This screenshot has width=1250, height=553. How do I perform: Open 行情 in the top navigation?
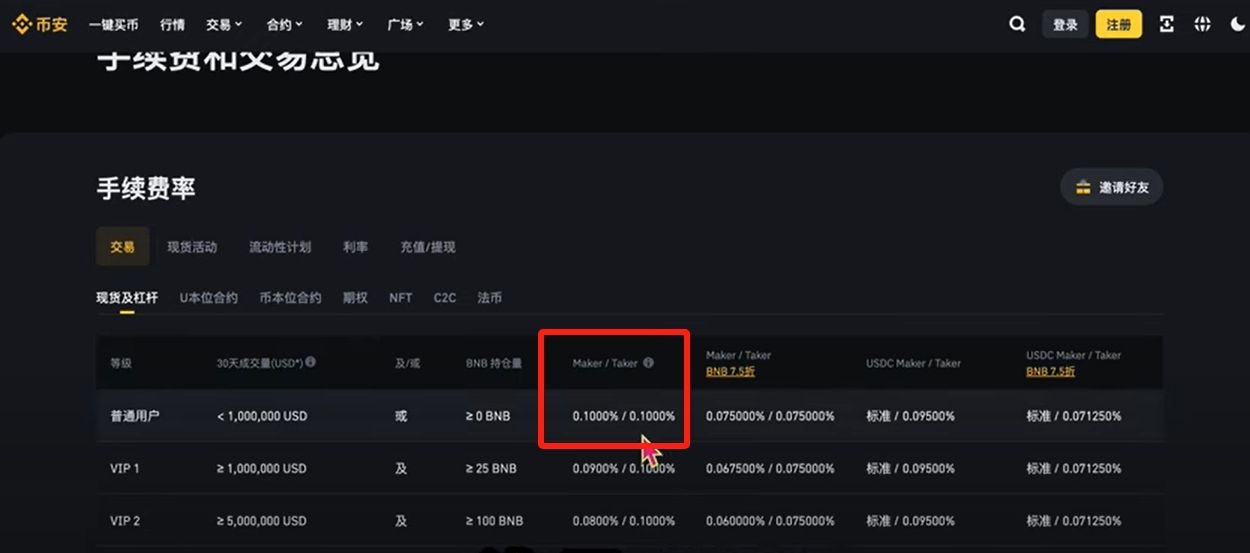point(172,25)
